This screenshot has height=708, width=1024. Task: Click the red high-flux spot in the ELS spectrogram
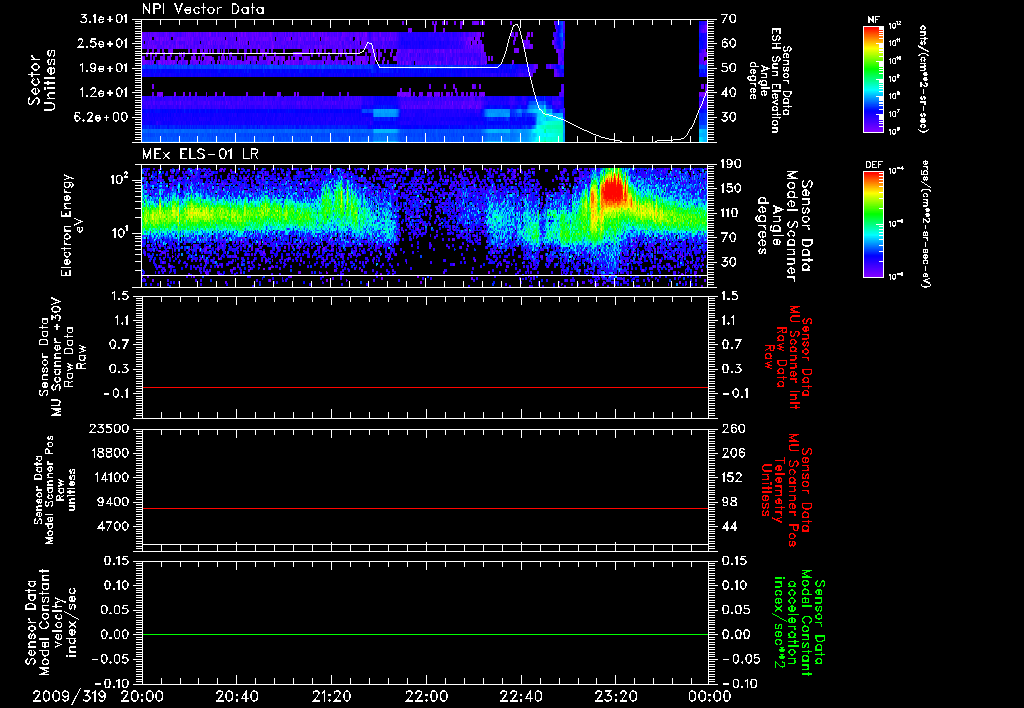tap(614, 191)
